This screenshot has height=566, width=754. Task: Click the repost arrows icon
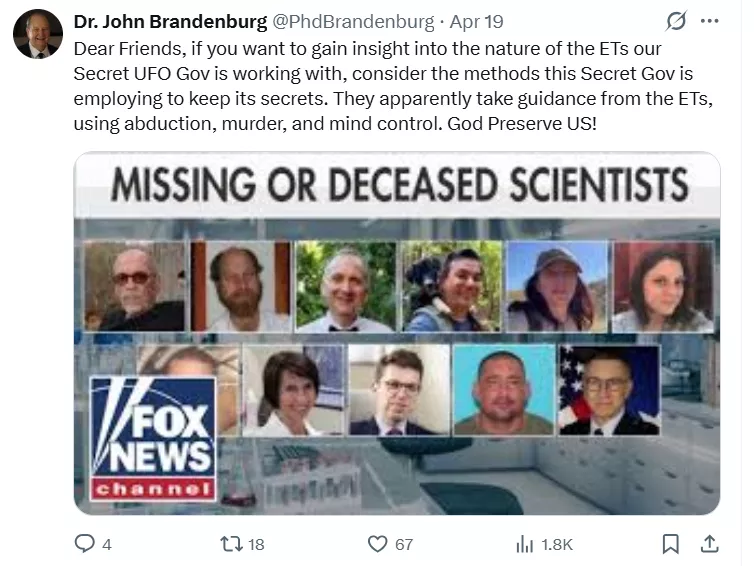pyautogui.click(x=230, y=544)
